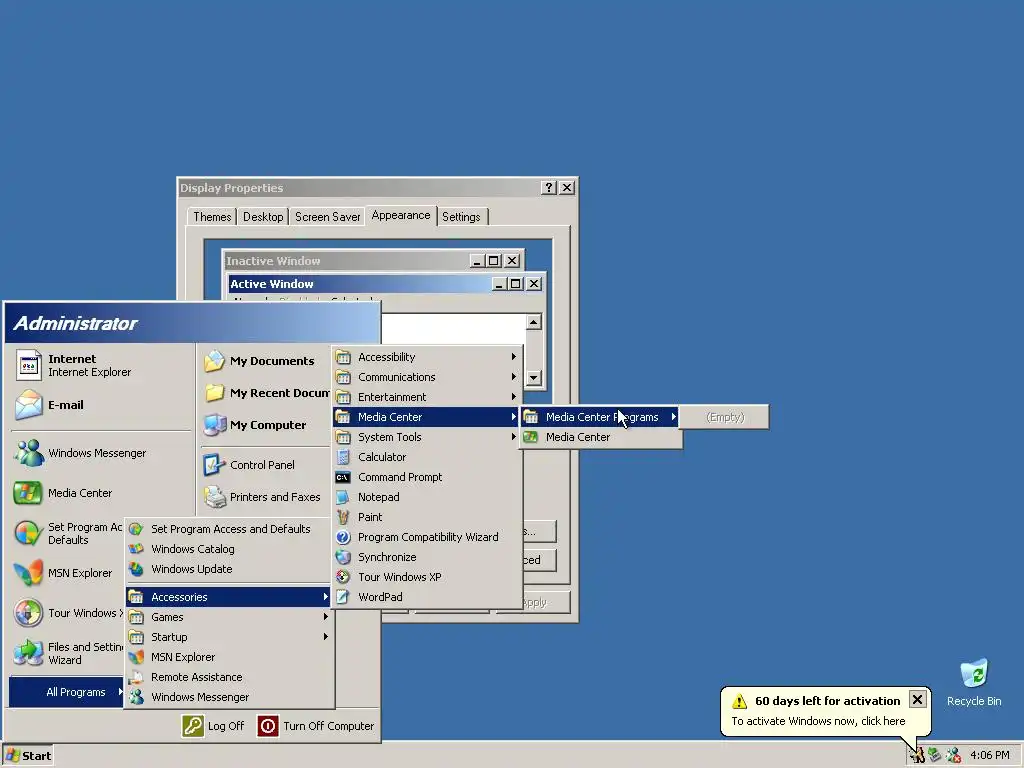Click the Active Window preview title bar

click(386, 284)
